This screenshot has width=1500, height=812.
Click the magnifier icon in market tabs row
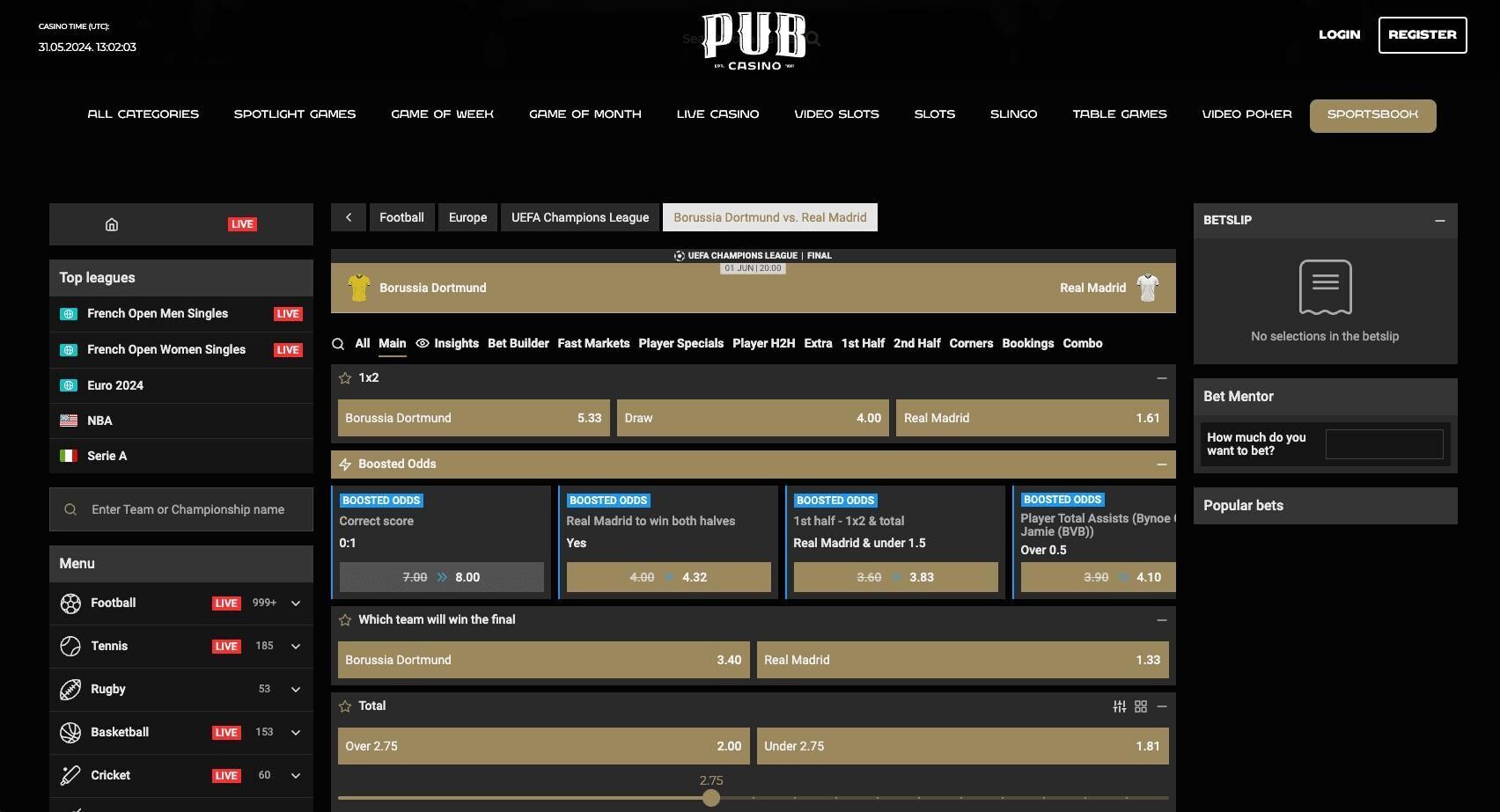[338, 344]
